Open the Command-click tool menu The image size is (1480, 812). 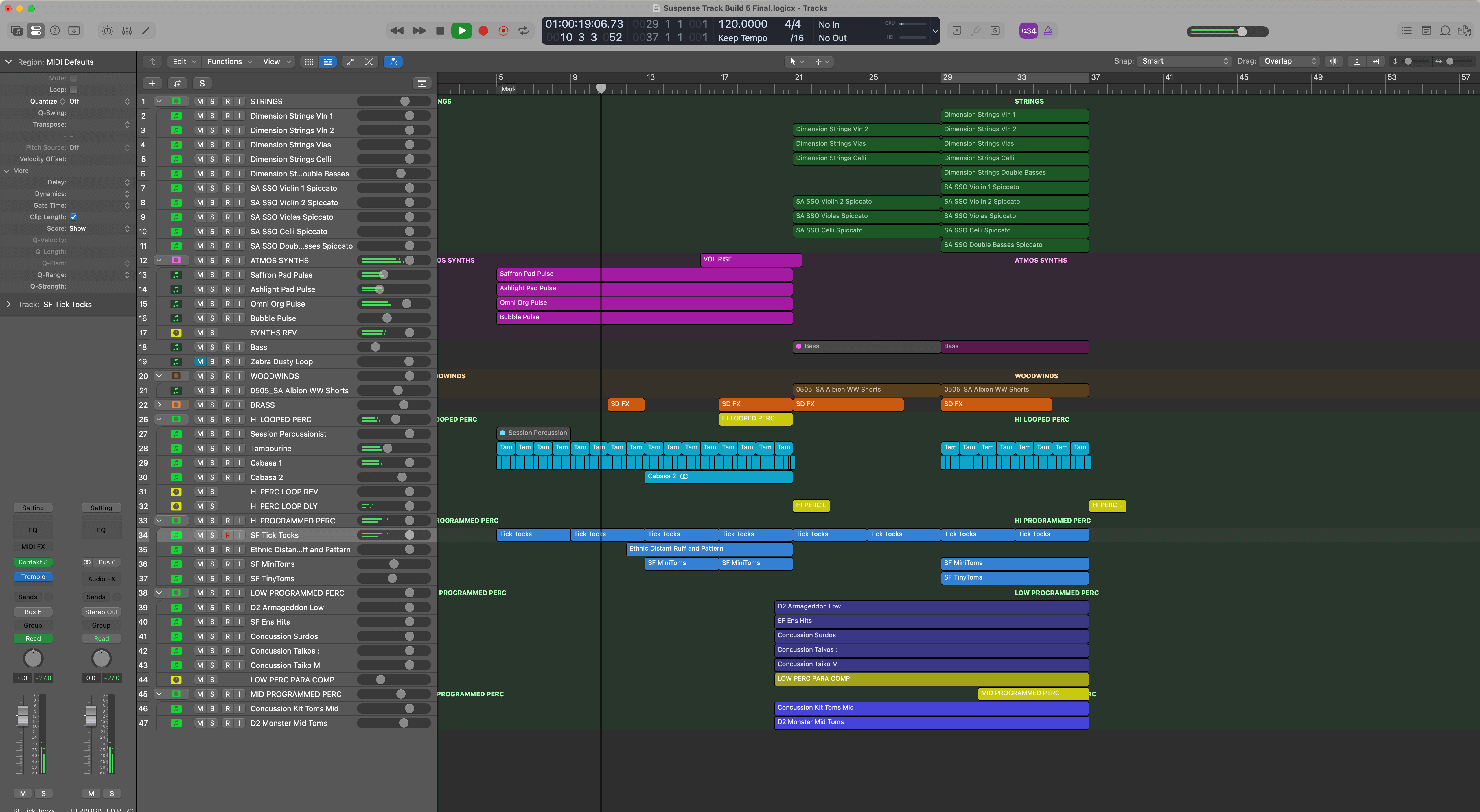822,61
